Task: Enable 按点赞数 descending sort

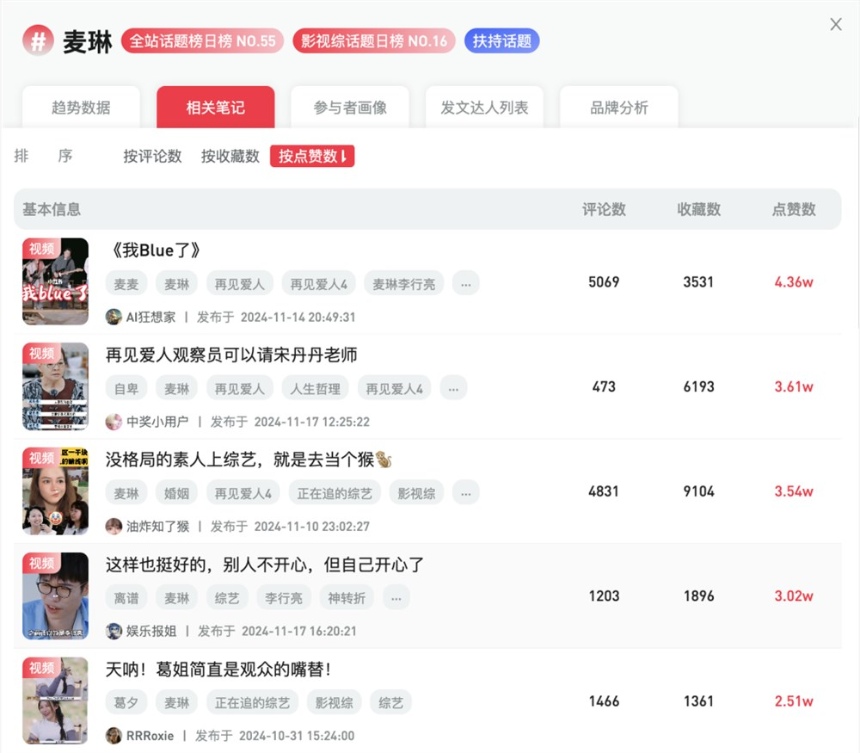Action: click(312, 157)
